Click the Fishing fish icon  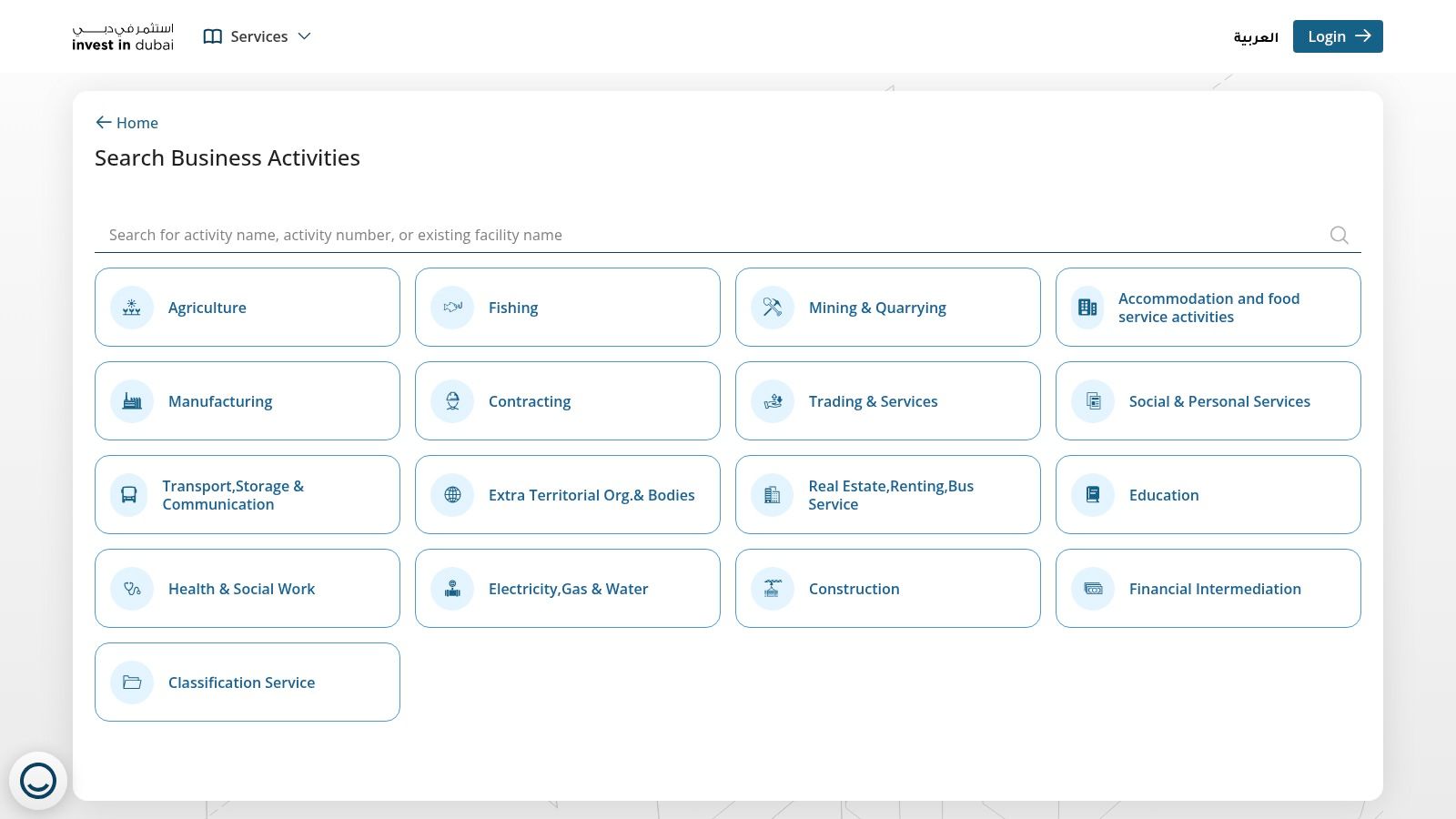point(451,308)
